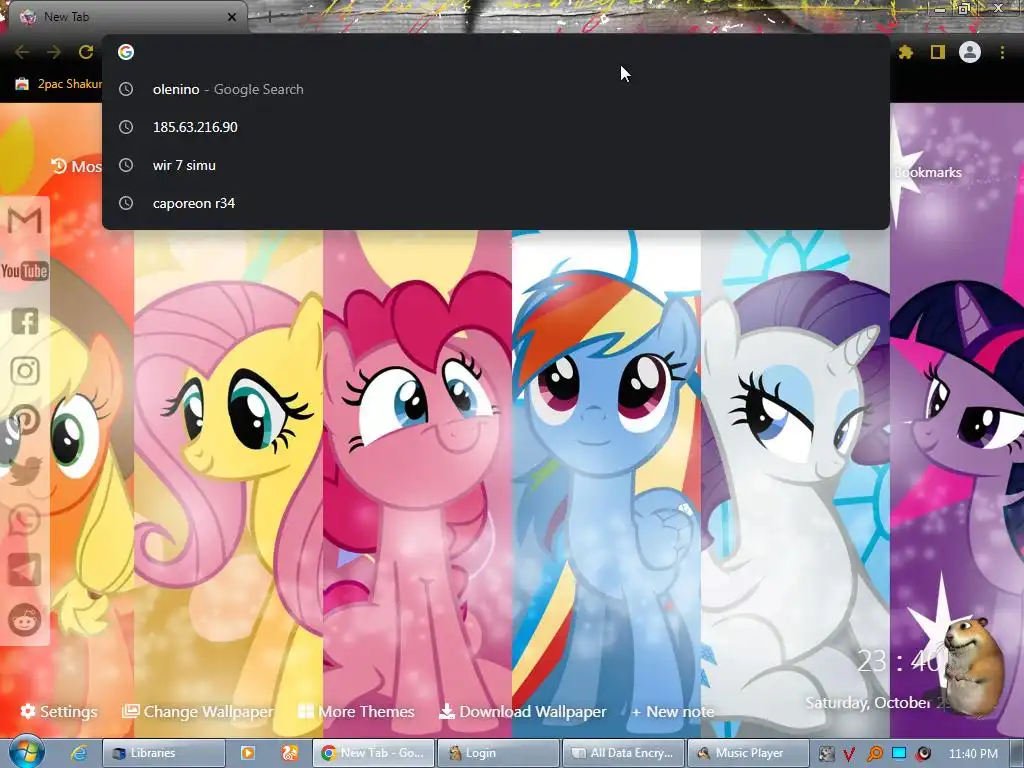Open the user profile avatar menu
The image size is (1024, 768).
(970, 52)
